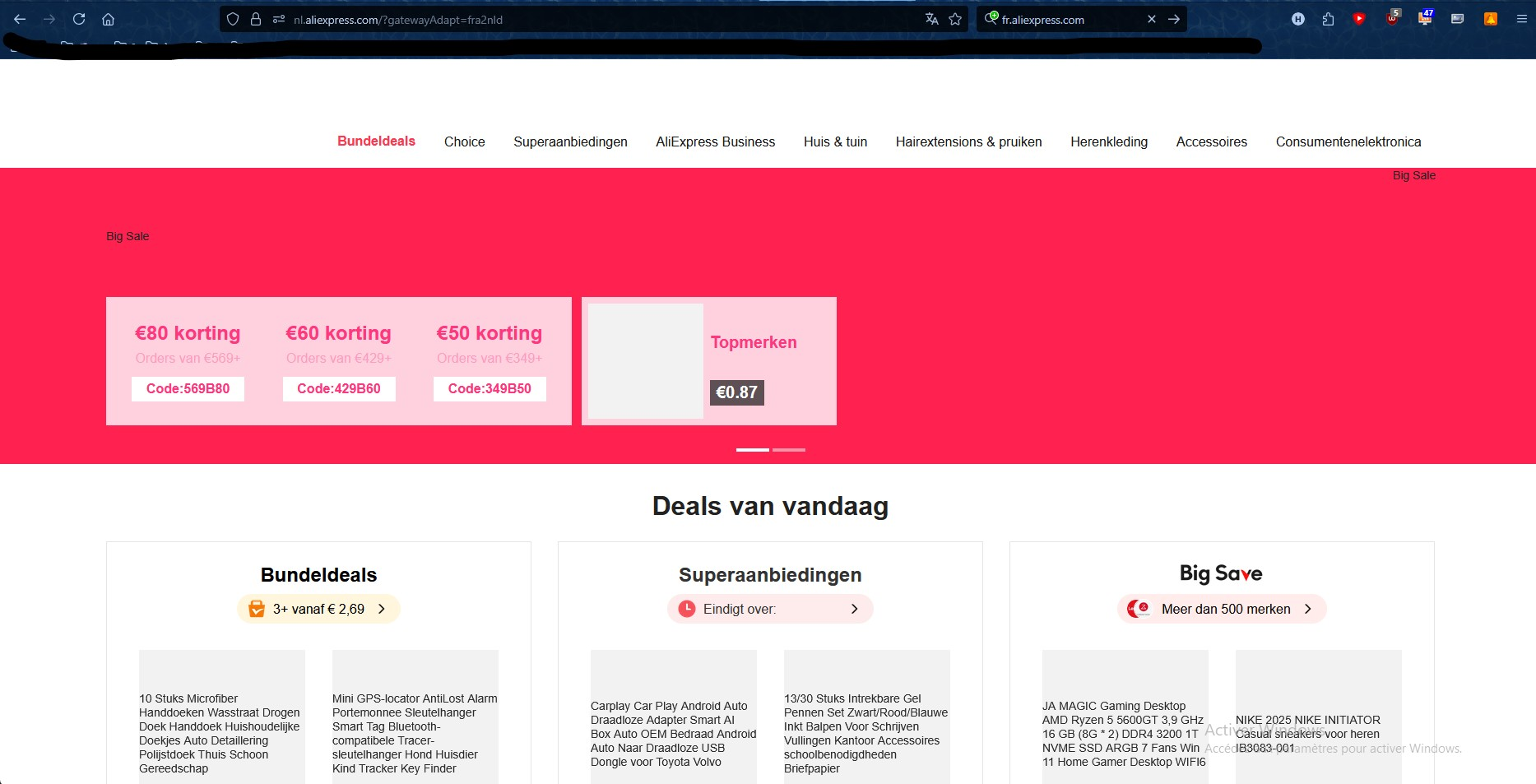Go to AliExpress Business
1536x784 pixels.
pyautogui.click(x=715, y=141)
